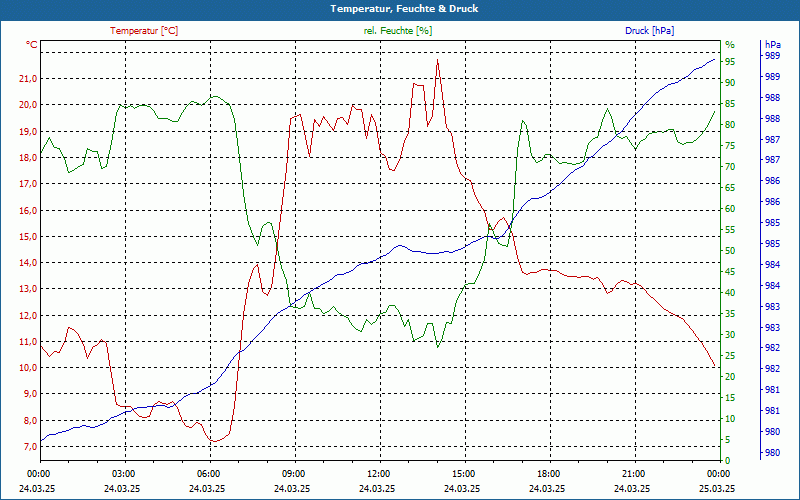Screen dimensions: 800x500
Task: Click the green "40" humidity axis value
Action: [730, 293]
